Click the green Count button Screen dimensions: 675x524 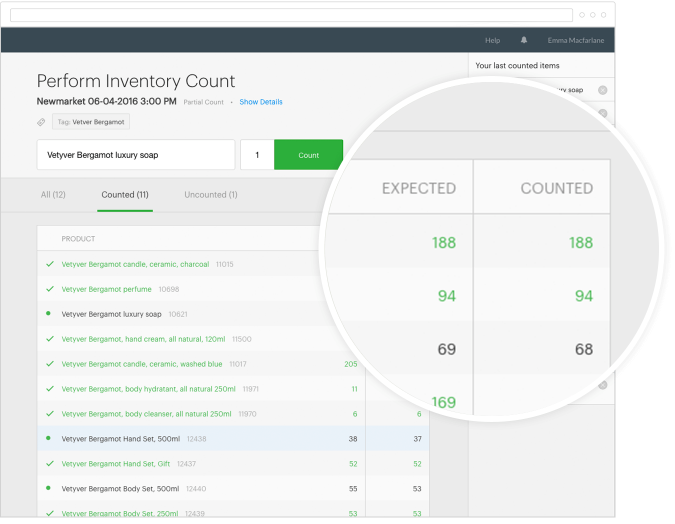[309, 155]
